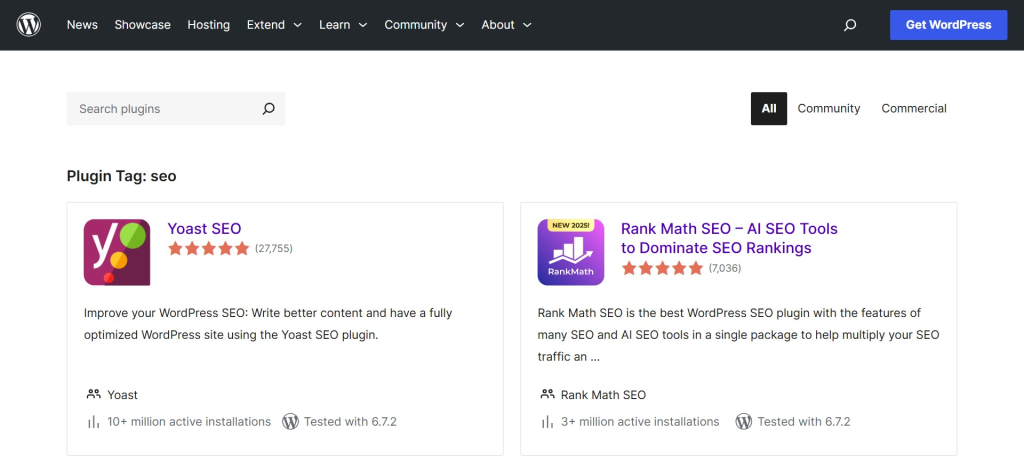The image size is (1024, 463).
Task: Click WordPress icon in Rank Math Tested with row
Action: click(744, 421)
